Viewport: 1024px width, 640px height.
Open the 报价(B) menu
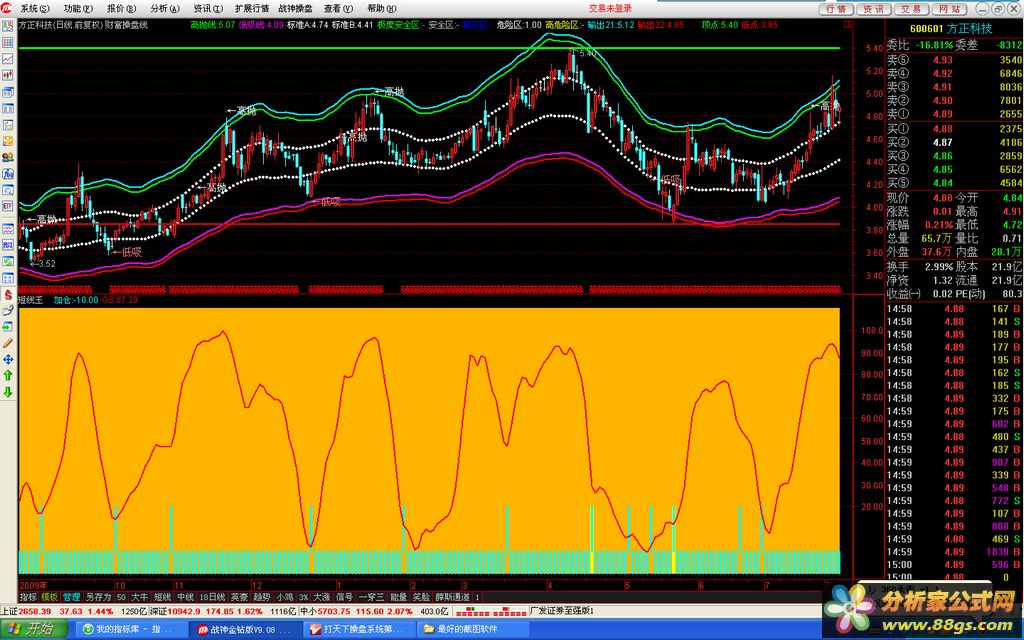click(121, 8)
